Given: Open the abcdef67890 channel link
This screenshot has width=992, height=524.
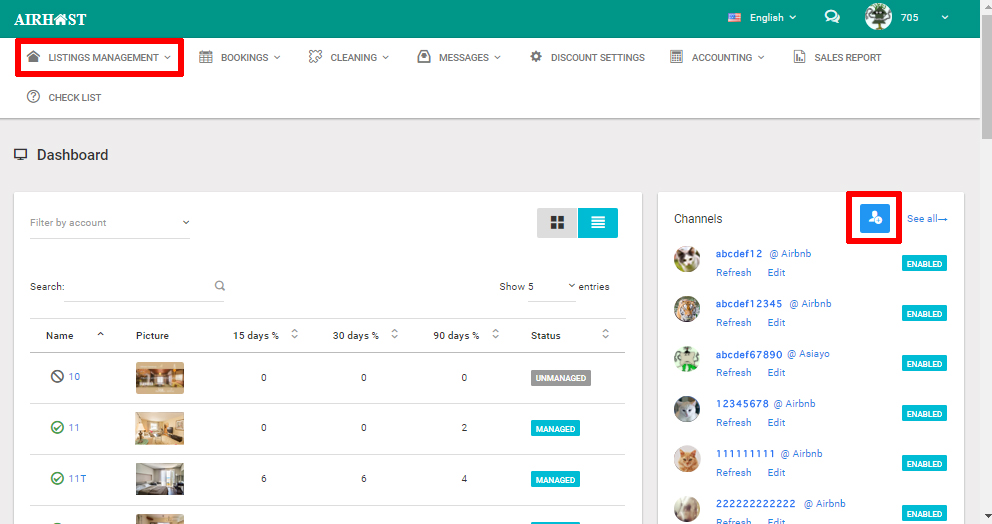Looking at the screenshot, I should pos(749,354).
